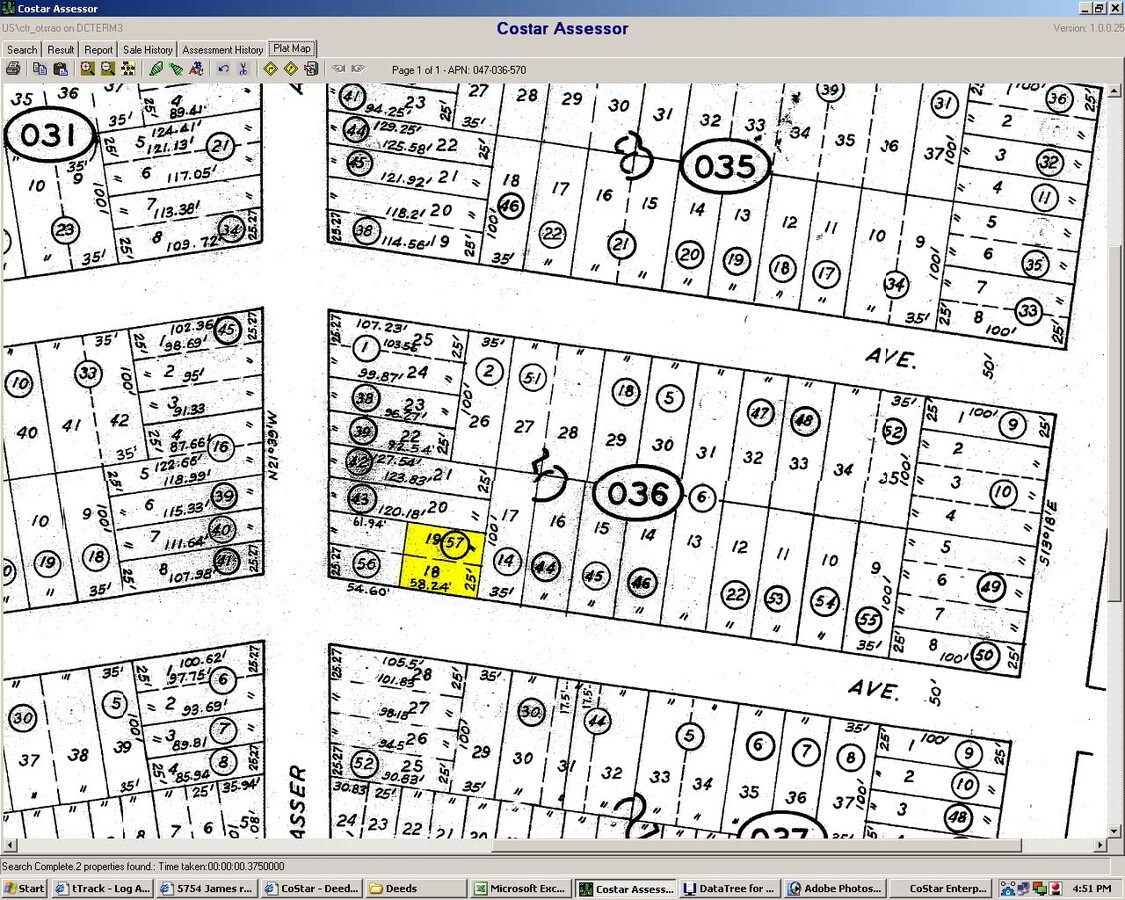Zoom in with the magnifier plus icon
Viewport: 1125px width, 900px height.
[88, 69]
